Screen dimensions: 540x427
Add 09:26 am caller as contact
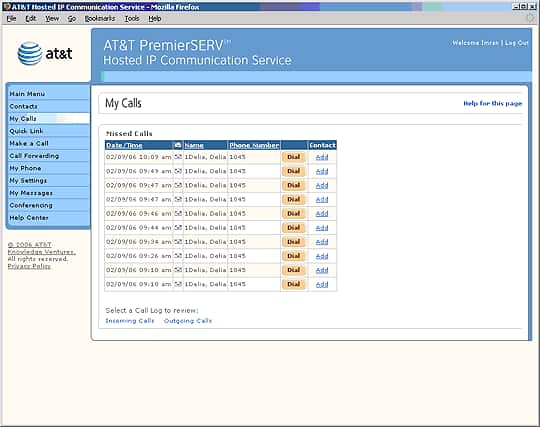point(322,256)
